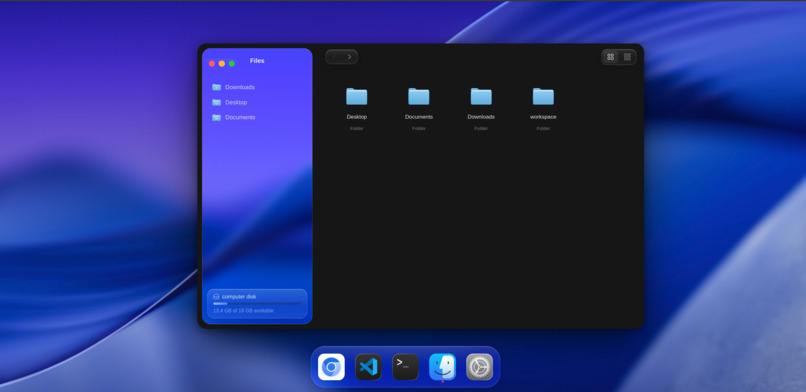Select Downloads in the sidebar
This screenshot has width=806, height=392.
(257, 87)
